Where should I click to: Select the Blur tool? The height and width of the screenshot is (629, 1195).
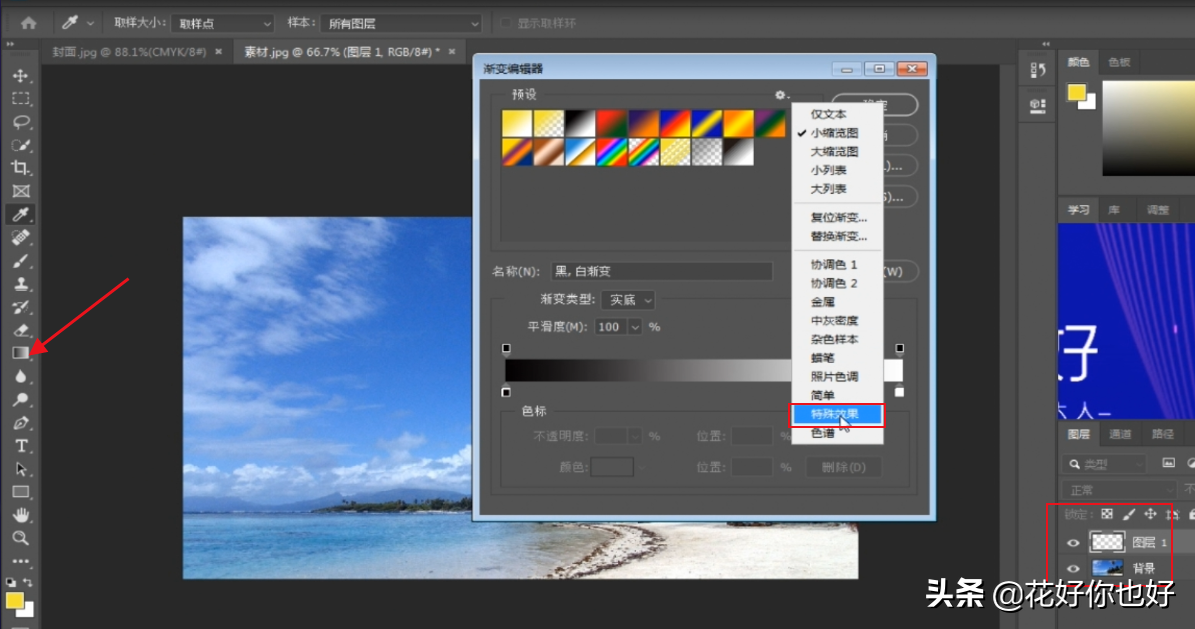pos(21,377)
